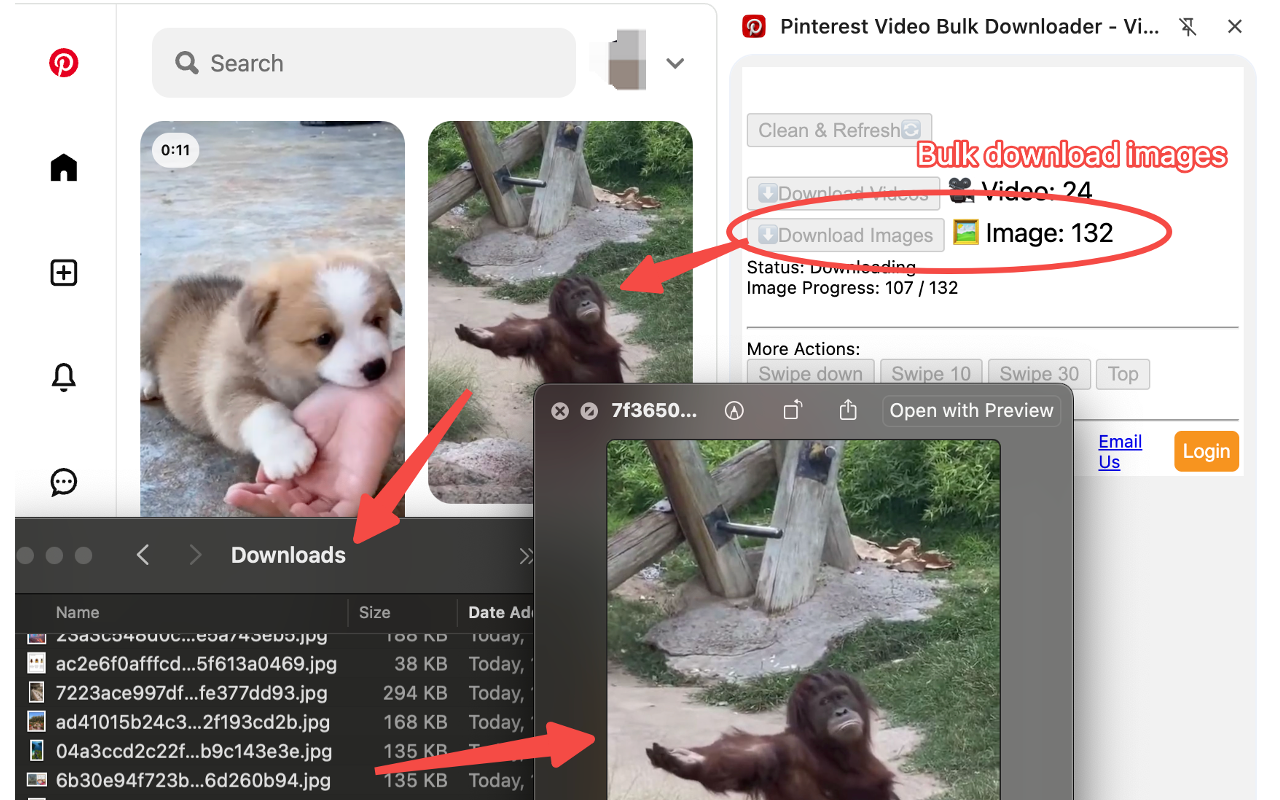Click the Pinterest logo in the extension popup header
This screenshot has height=800, width=1280.
click(752, 26)
